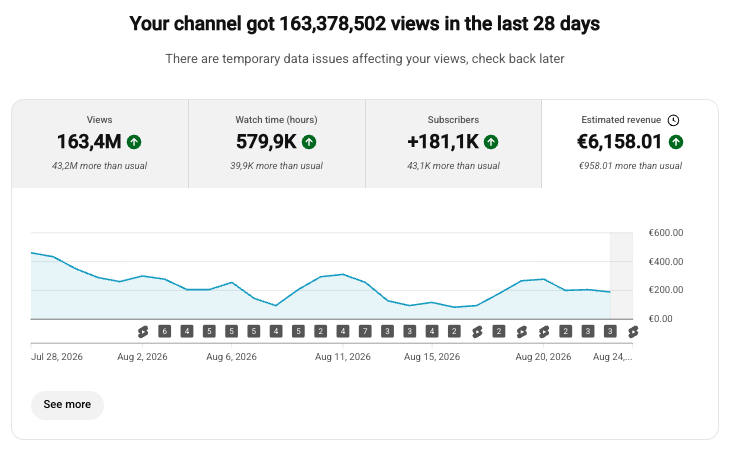Click the green up arrow beside €6,158.01

tap(676, 142)
